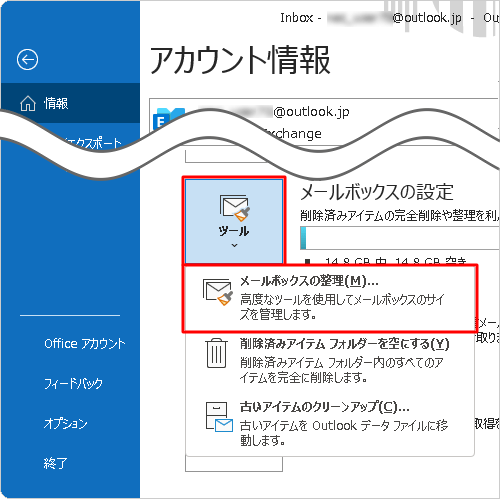Choose 終了 to exit Outlook
The width and height of the screenshot is (500, 500).
pos(55,463)
